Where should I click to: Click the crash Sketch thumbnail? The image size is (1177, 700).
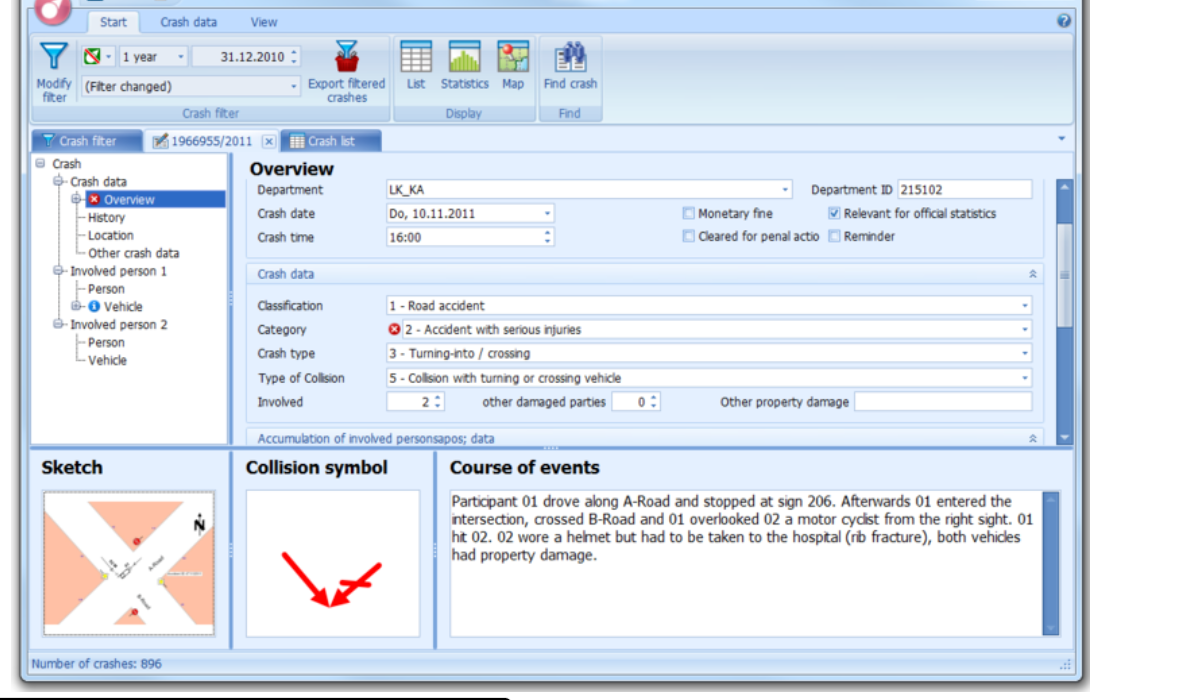(x=129, y=563)
